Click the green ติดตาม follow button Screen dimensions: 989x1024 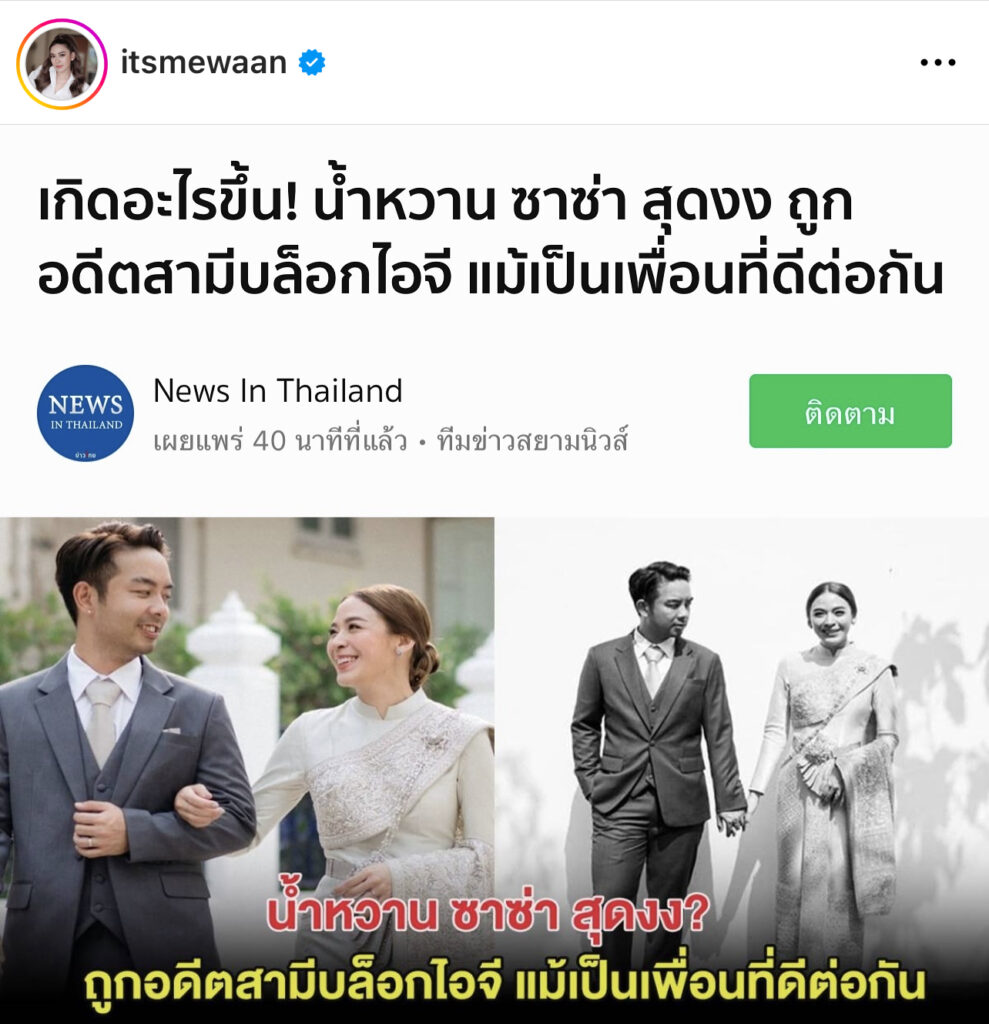[850, 411]
